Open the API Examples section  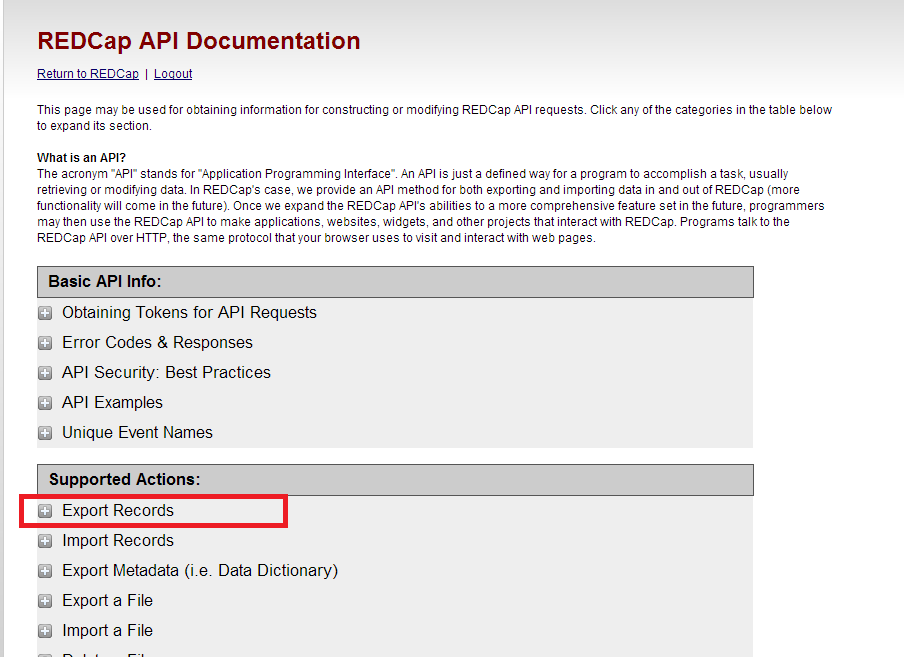(112, 402)
